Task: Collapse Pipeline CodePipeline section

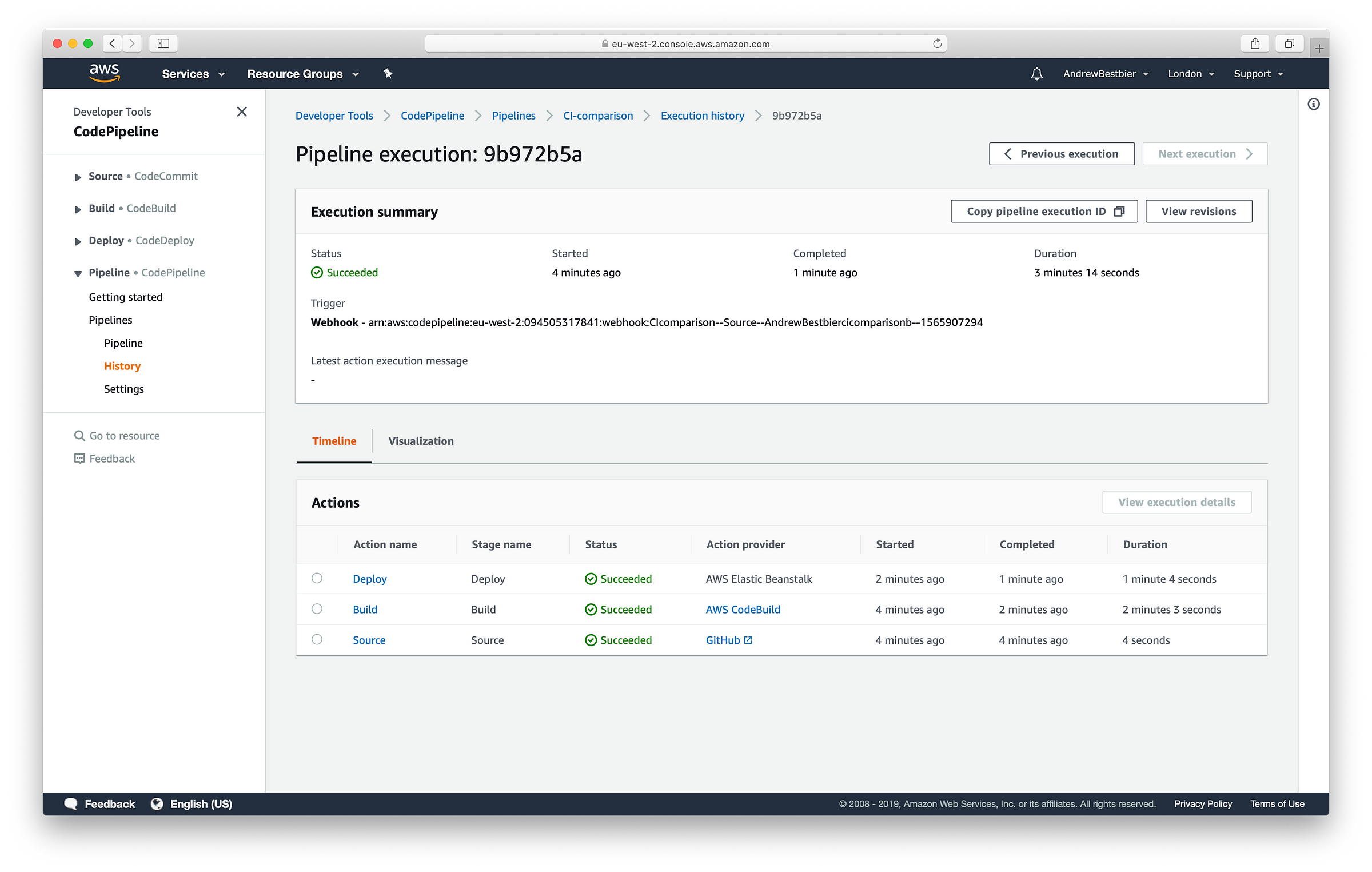Action: pyautogui.click(x=78, y=273)
